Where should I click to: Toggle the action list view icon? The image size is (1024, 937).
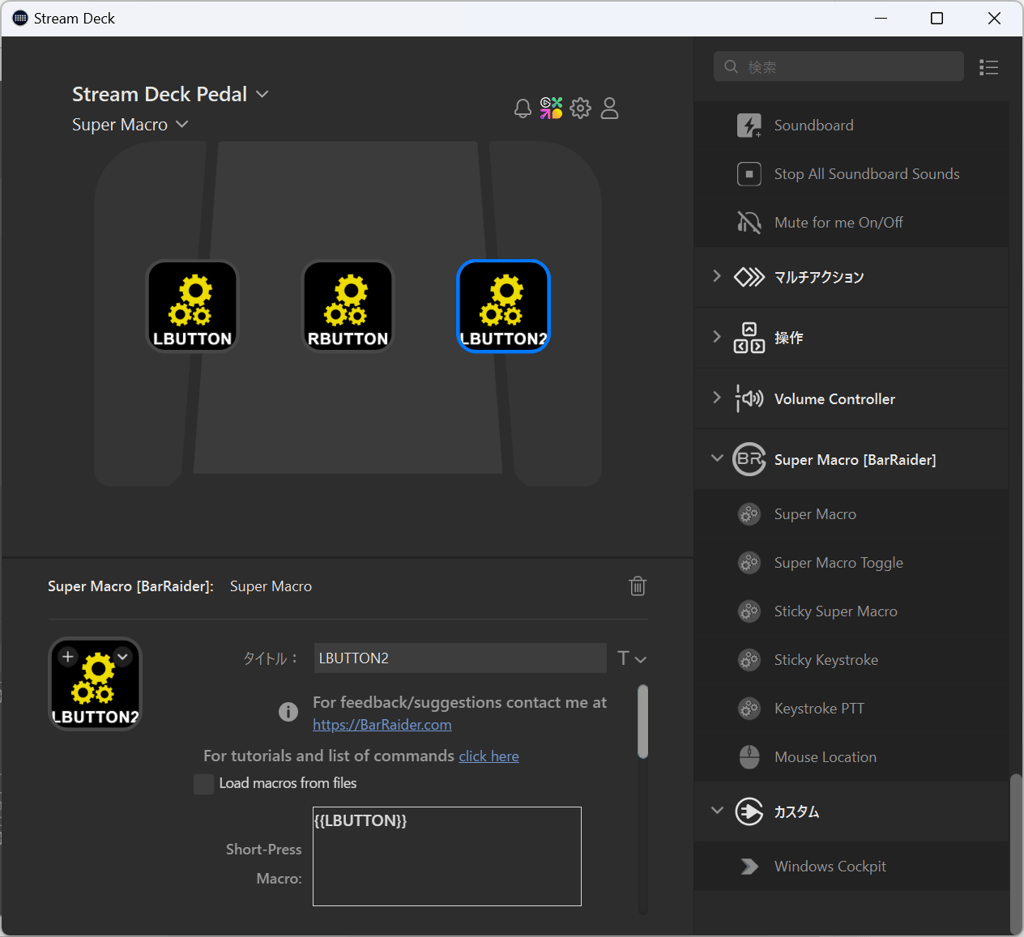tap(988, 67)
